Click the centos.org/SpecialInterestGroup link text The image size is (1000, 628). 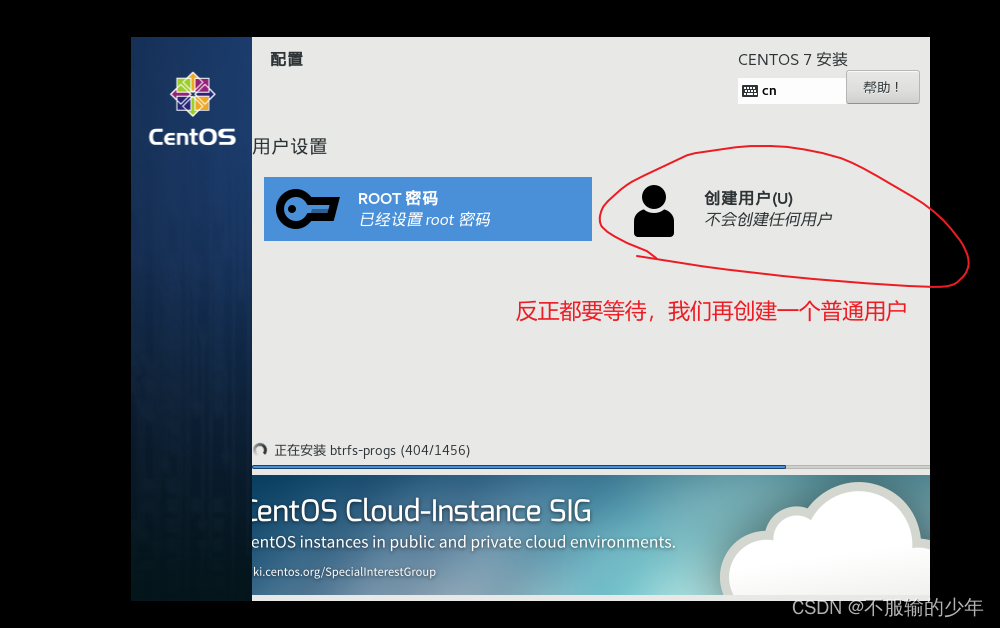(x=344, y=572)
